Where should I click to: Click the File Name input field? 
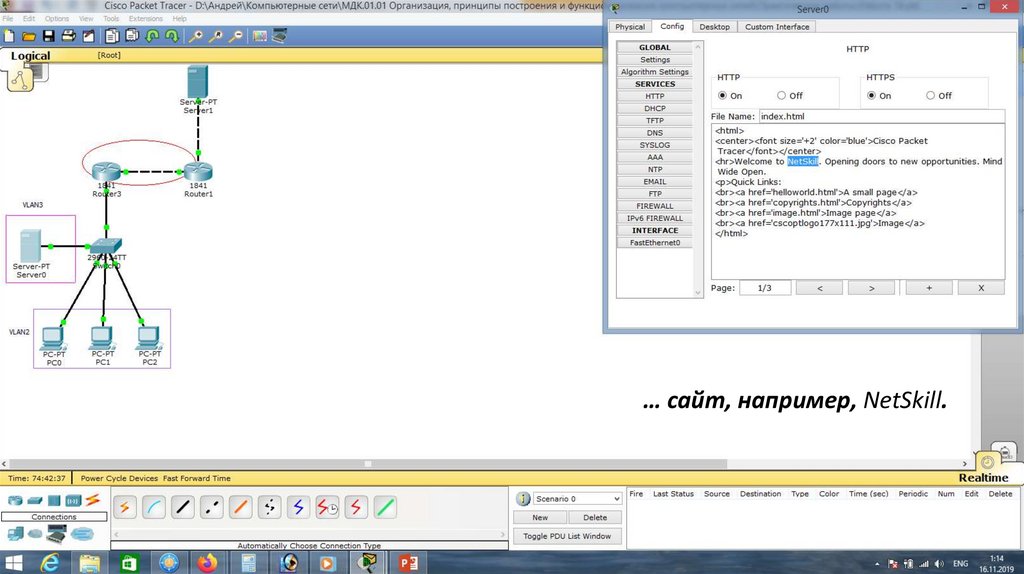(881, 116)
